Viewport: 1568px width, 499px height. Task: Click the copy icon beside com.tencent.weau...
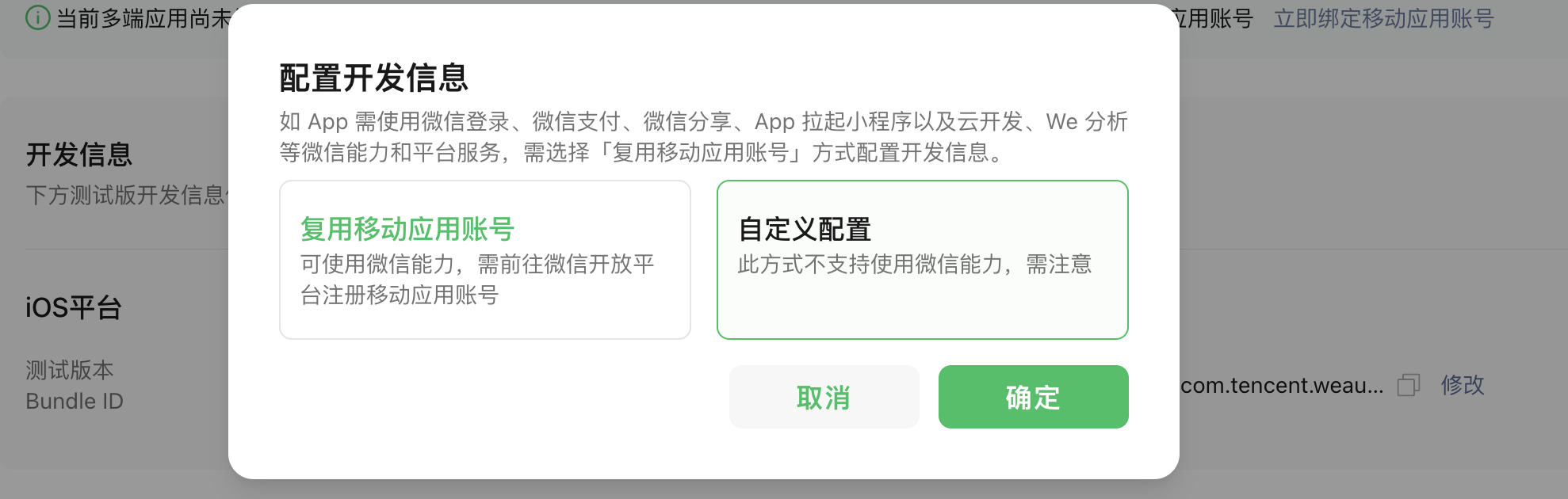coord(1409,385)
